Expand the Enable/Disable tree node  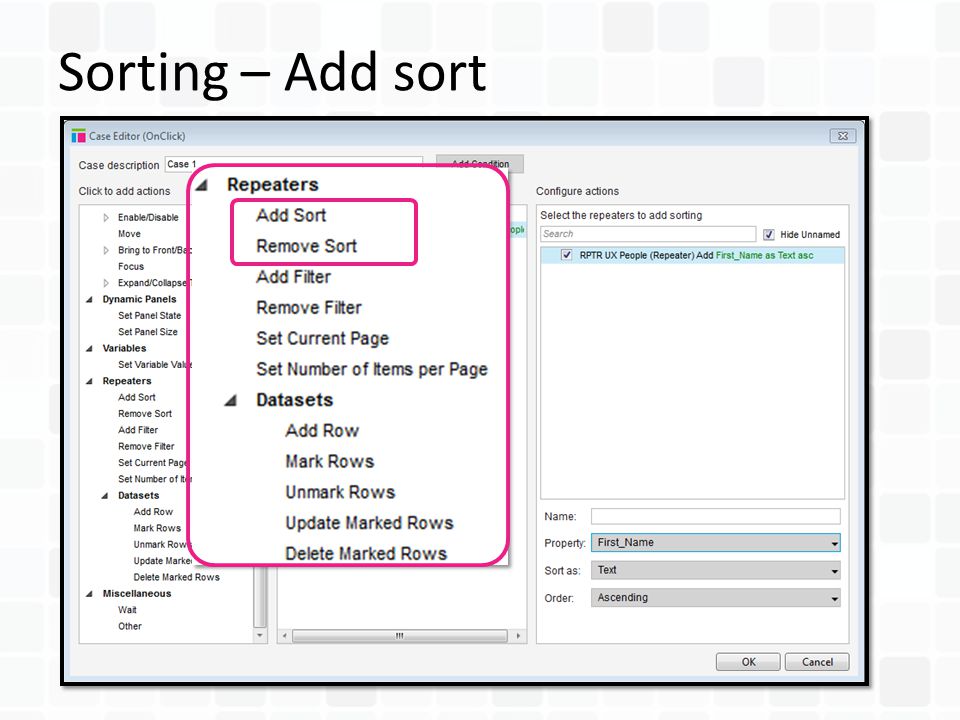click(x=106, y=217)
